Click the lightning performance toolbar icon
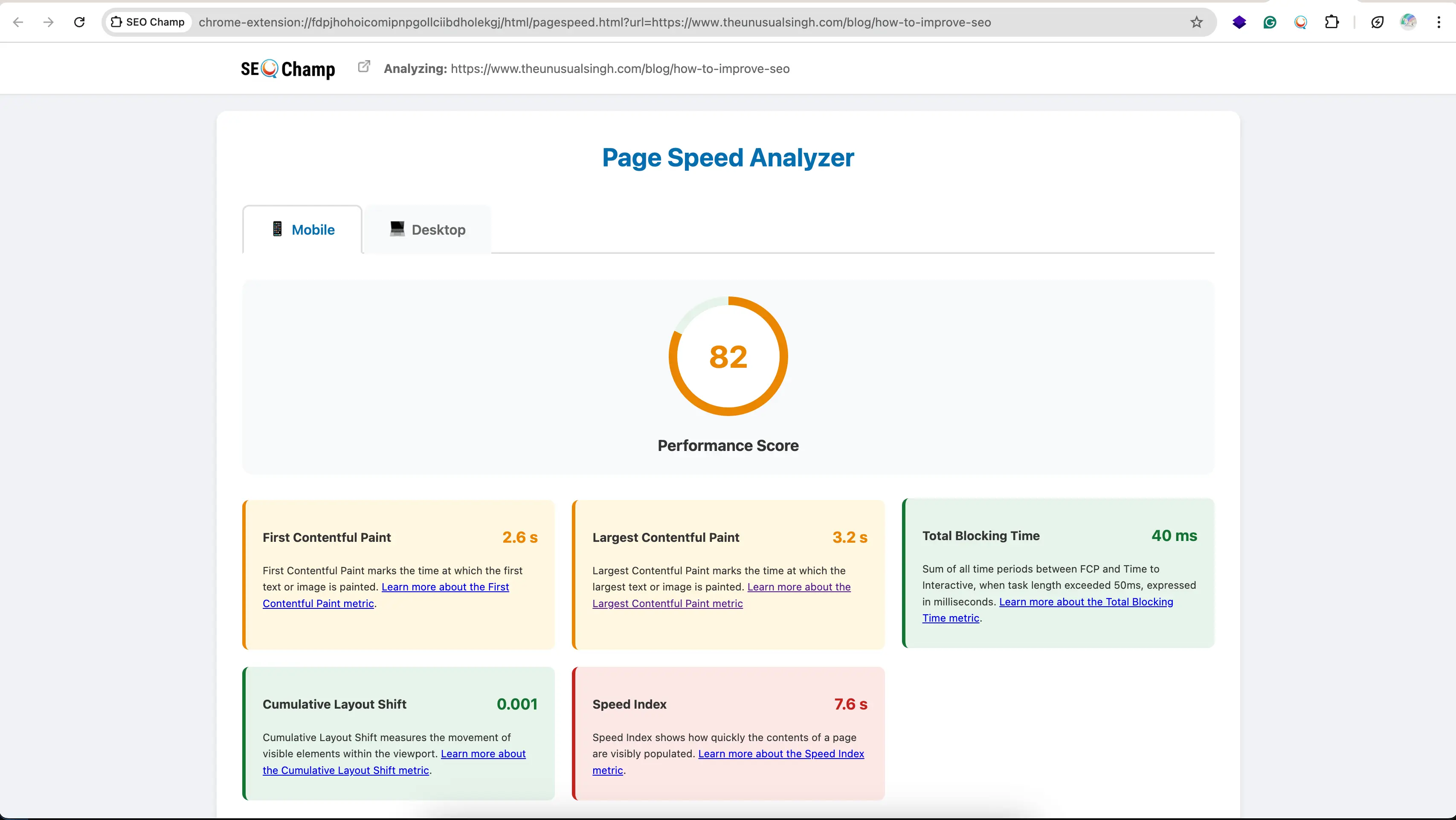The image size is (1456, 820). click(x=1378, y=22)
